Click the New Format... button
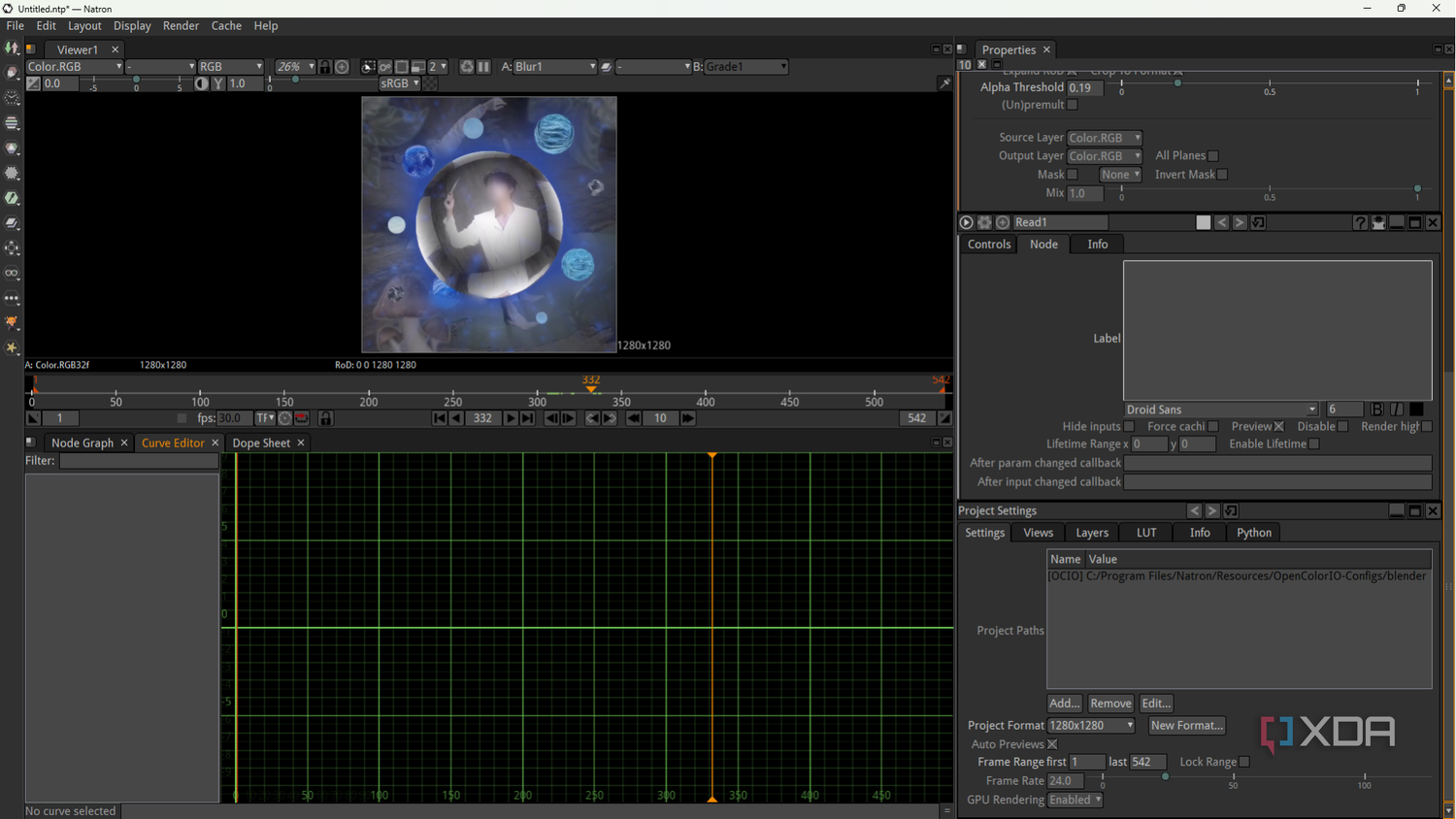The width and height of the screenshot is (1456, 819). [x=1186, y=726]
